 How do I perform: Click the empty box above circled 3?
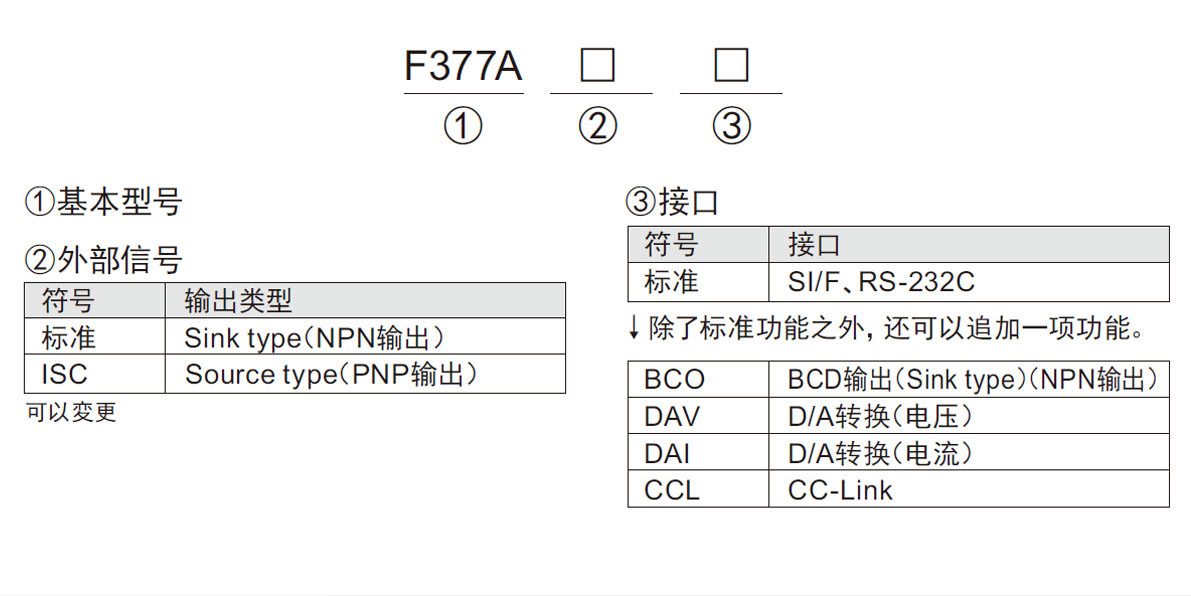[x=731, y=66]
